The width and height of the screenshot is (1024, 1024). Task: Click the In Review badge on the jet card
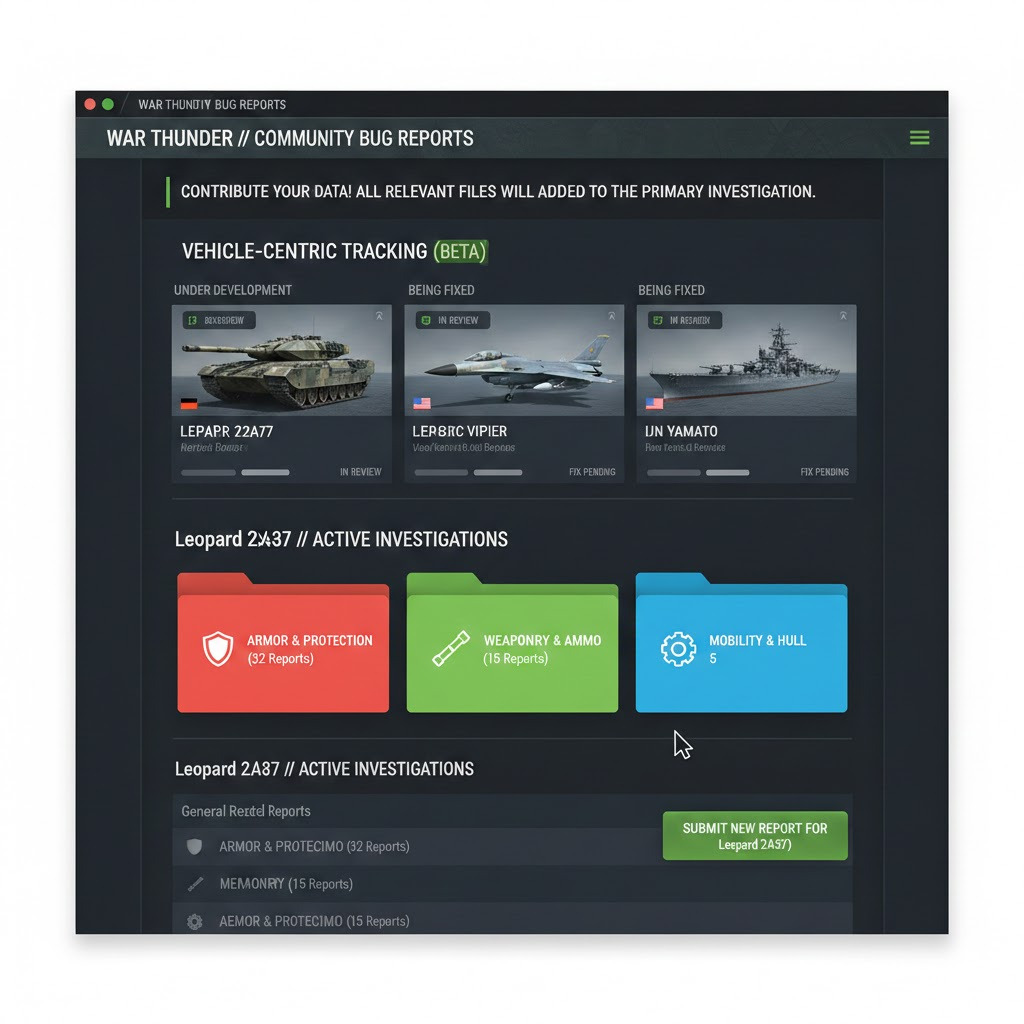tap(452, 321)
